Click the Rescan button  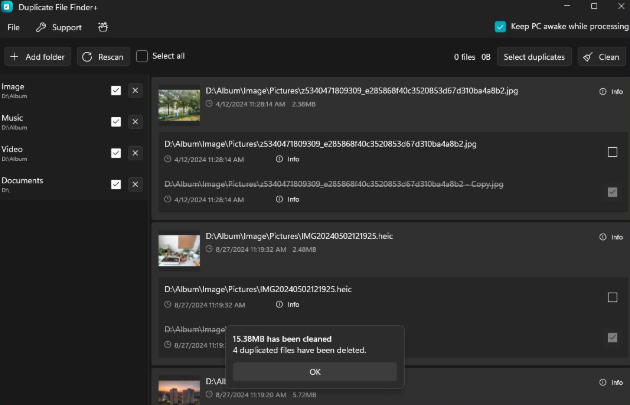pos(103,57)
